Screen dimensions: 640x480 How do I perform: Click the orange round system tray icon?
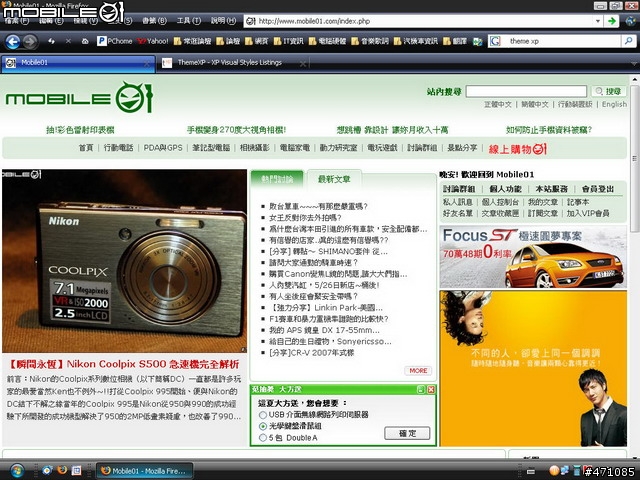(x=554, y=470)
